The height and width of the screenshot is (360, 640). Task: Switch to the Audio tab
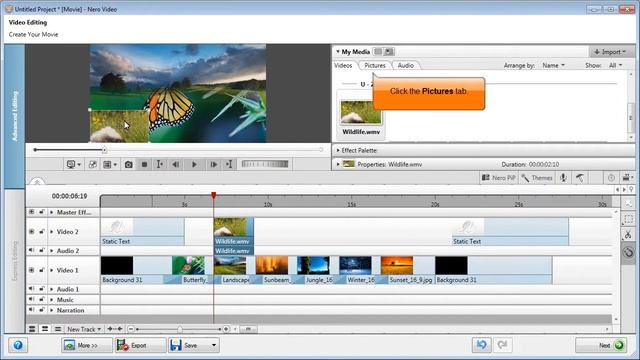click(x=406, y=65)
